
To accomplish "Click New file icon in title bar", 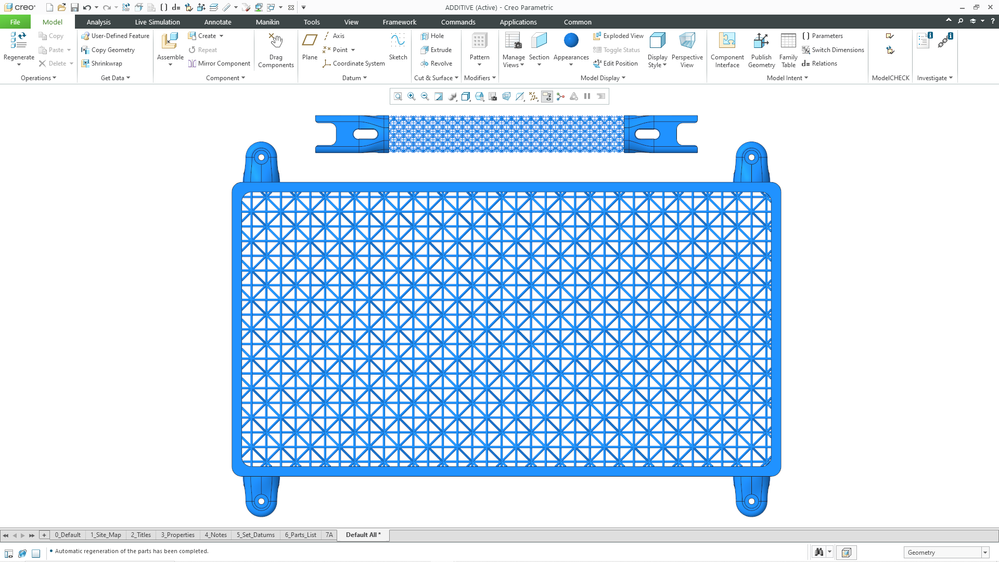I will 49,8.
